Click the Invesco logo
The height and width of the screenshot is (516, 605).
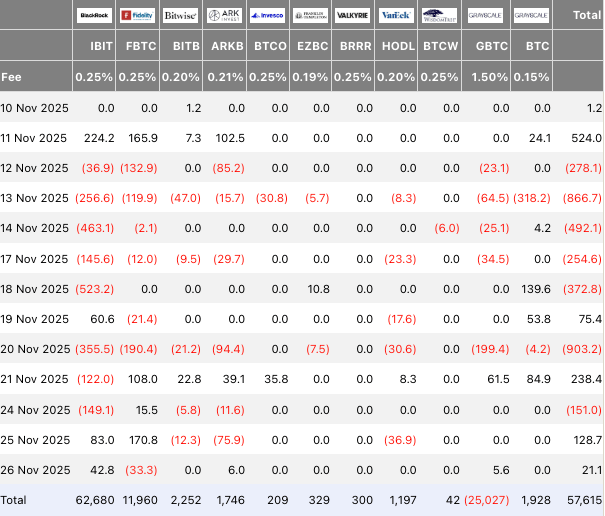point(267,15)
